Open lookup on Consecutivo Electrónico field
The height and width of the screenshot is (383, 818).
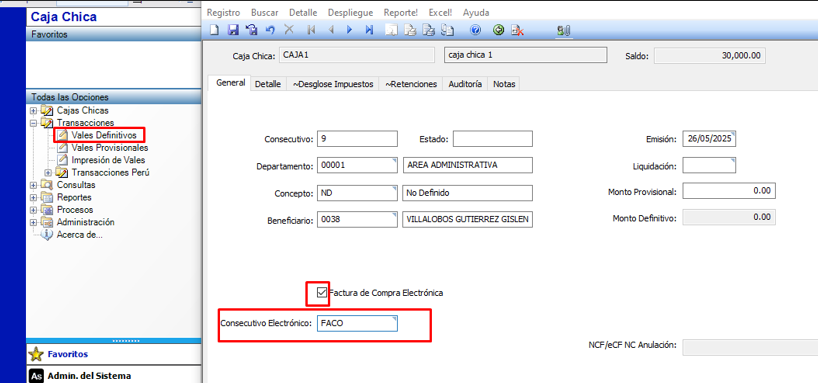(395, 318)
